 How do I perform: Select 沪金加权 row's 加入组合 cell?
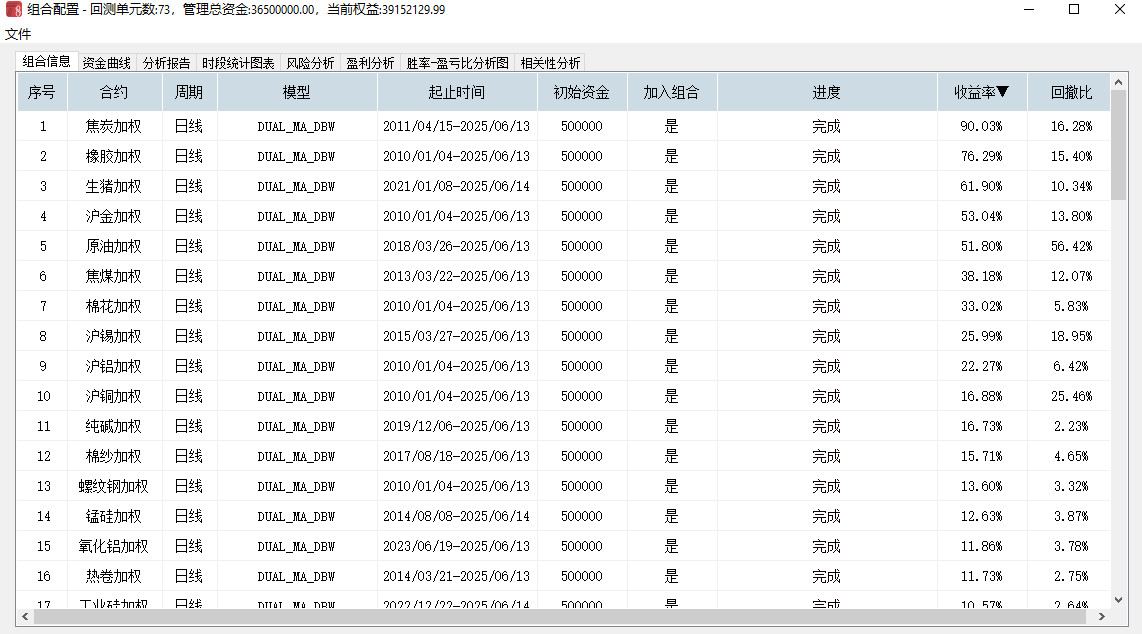671,216
